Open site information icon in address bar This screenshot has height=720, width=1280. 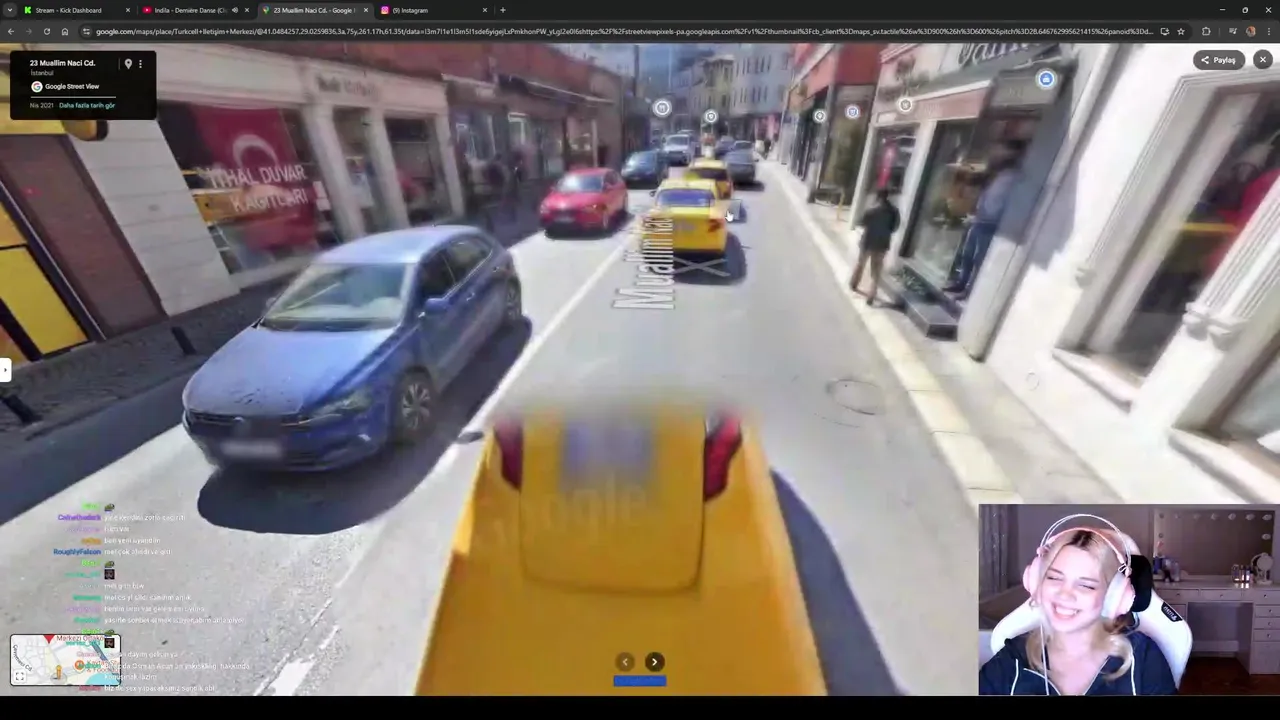pyautogui.click(x=86, y=31)
